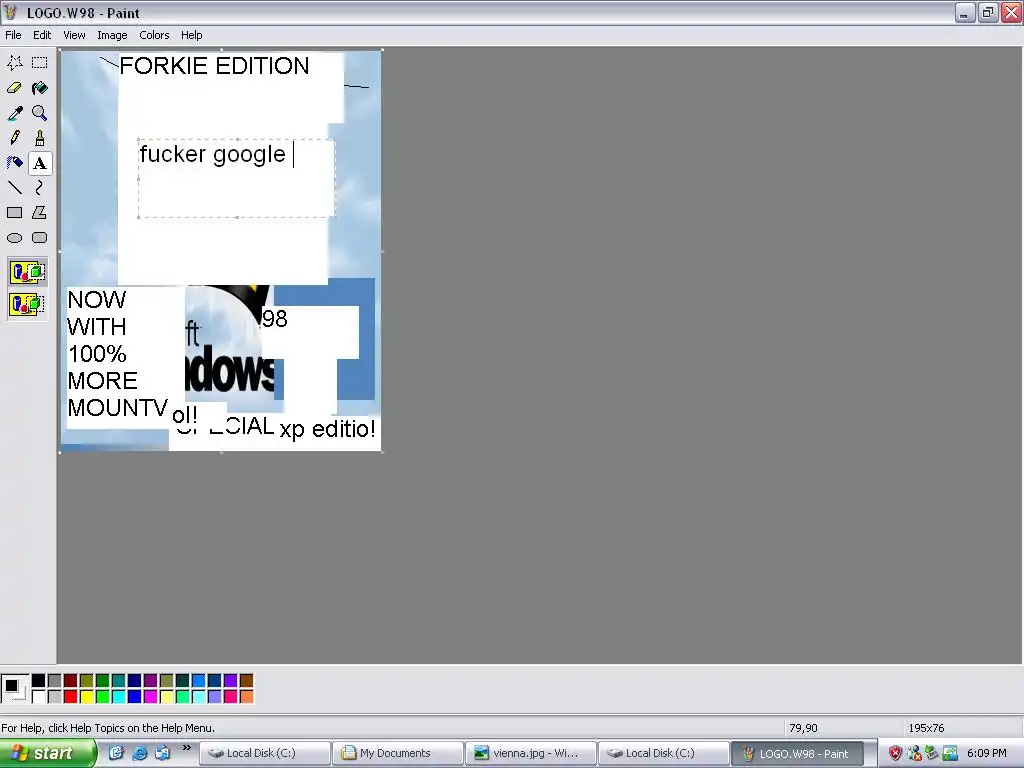This screenshot has width=1024, height=768.
Task: Expand the Quick Launch overflow chevron
Action: pyautogui.click(x=187, y=748)
